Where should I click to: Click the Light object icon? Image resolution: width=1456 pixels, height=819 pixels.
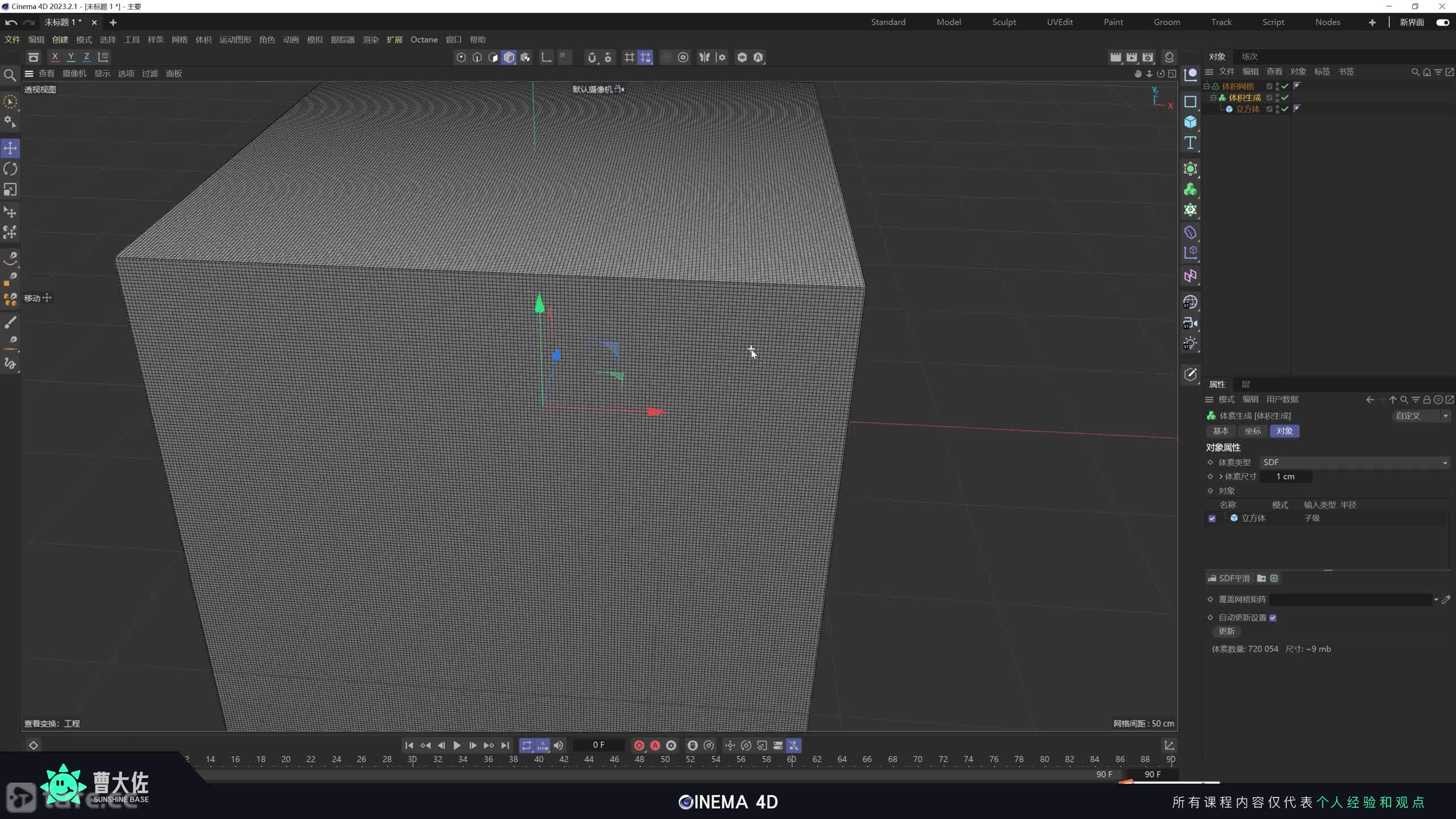pos(1190,344)
